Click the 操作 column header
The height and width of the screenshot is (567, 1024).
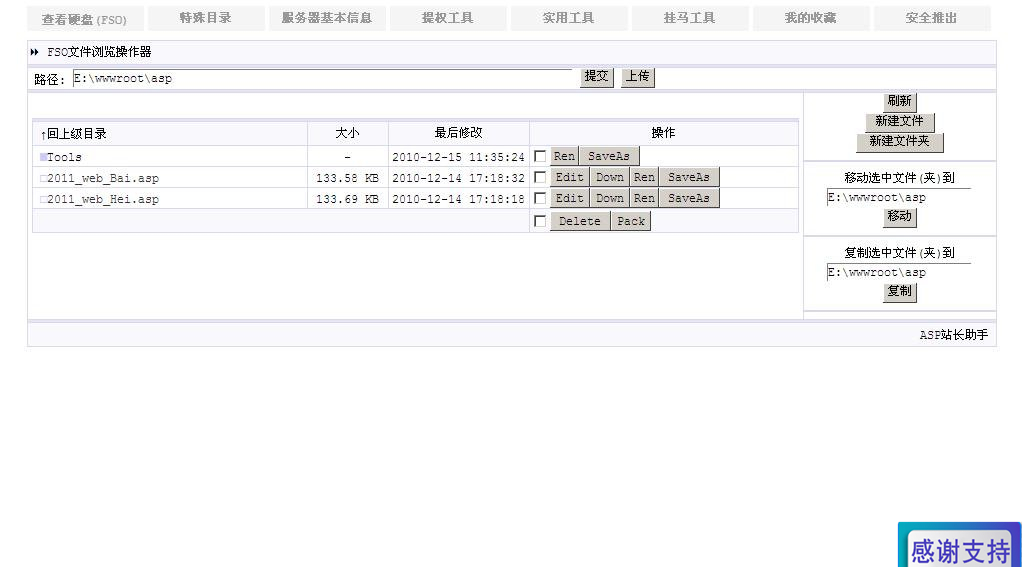pos(664,133)
